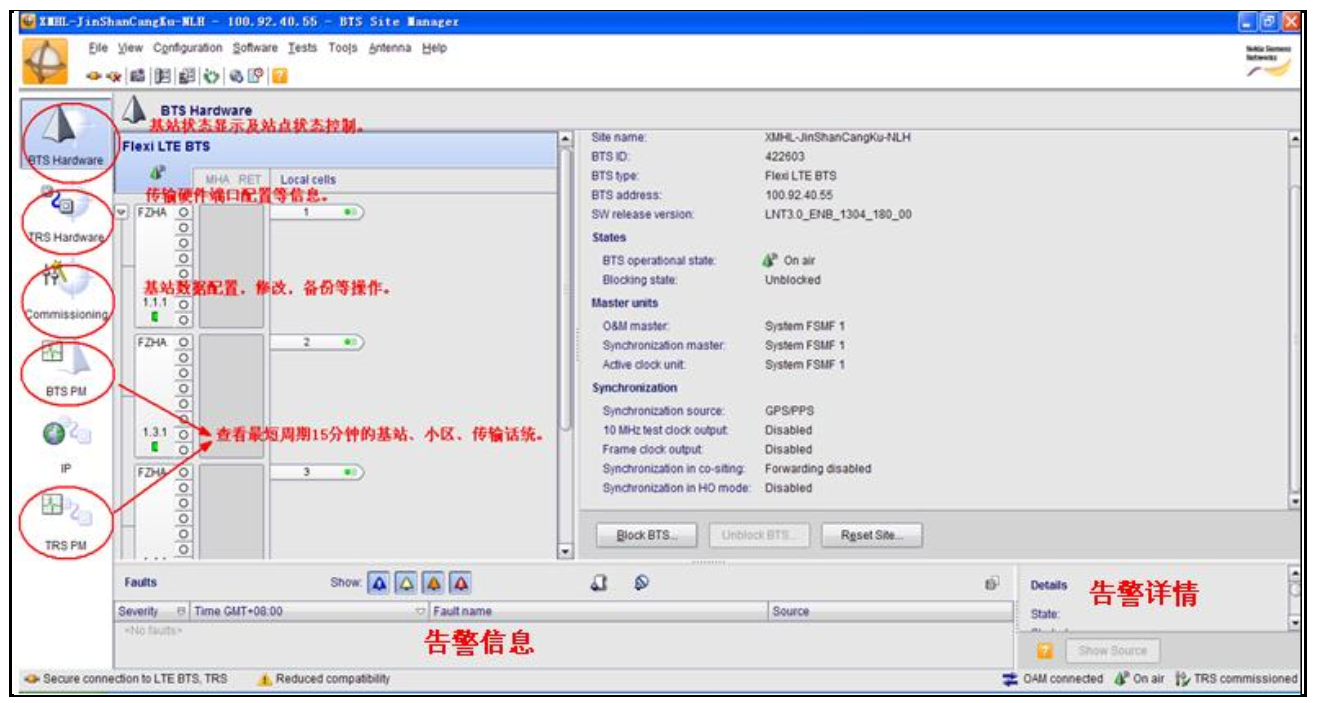Image resolution: width=1318 pixels, height=703 pixels.
Task: Toggle the red fault severity filter
Action: 461,583
